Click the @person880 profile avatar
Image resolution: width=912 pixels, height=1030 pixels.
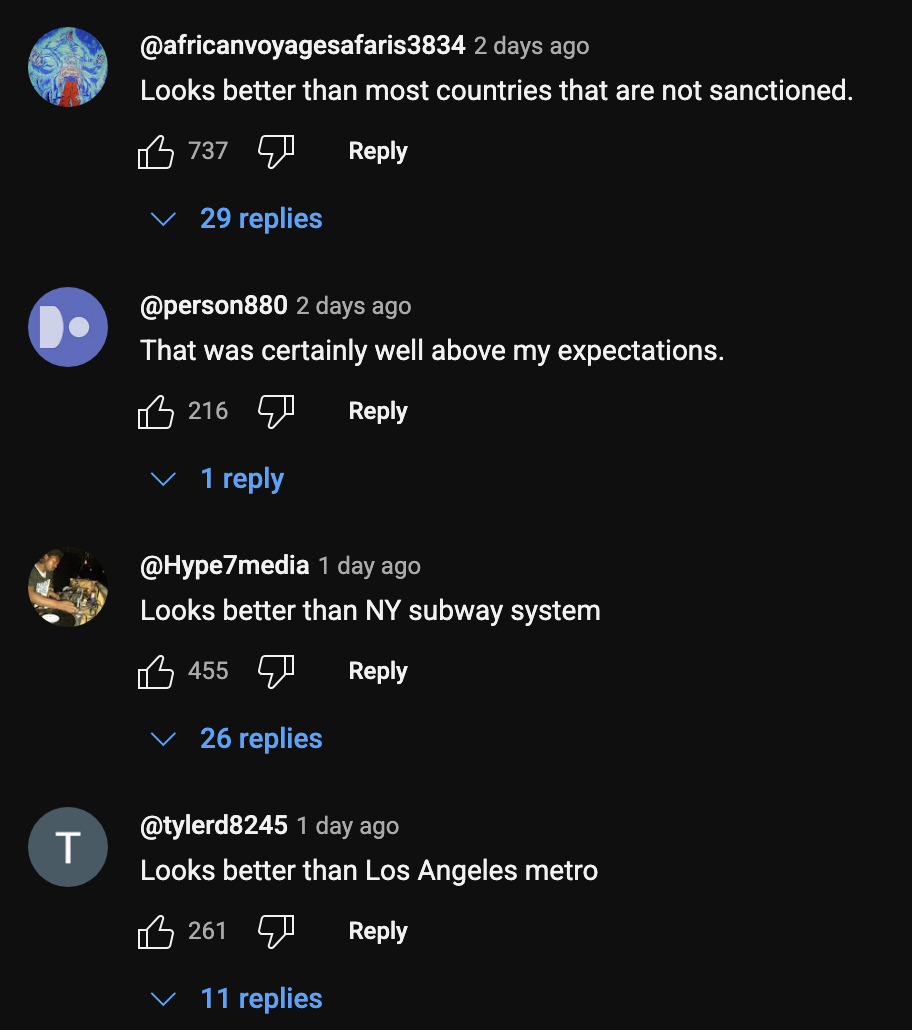(68, 327)
